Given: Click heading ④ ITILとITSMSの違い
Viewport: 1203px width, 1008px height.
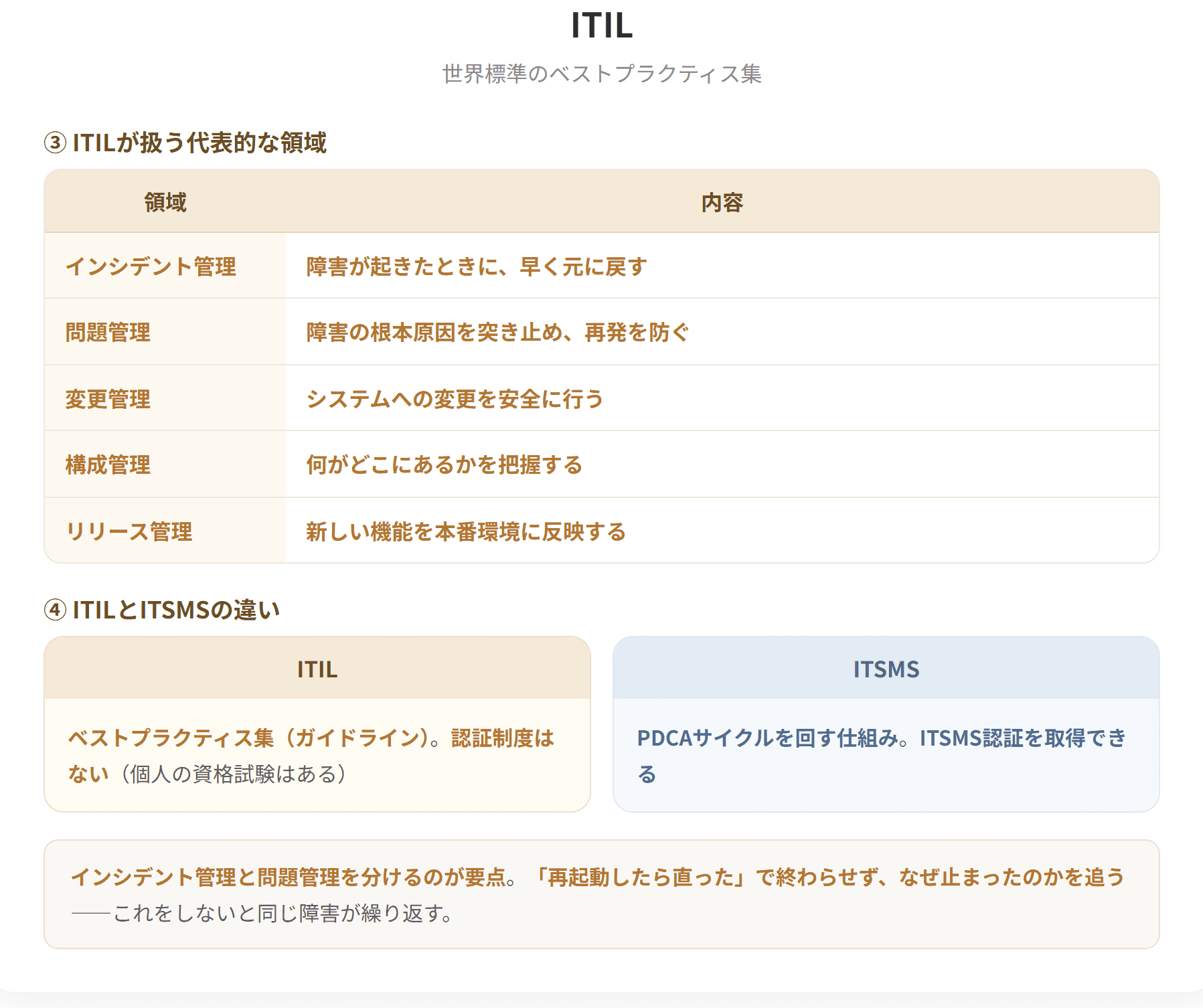Looking at the screenshot, I should [162, 610].
